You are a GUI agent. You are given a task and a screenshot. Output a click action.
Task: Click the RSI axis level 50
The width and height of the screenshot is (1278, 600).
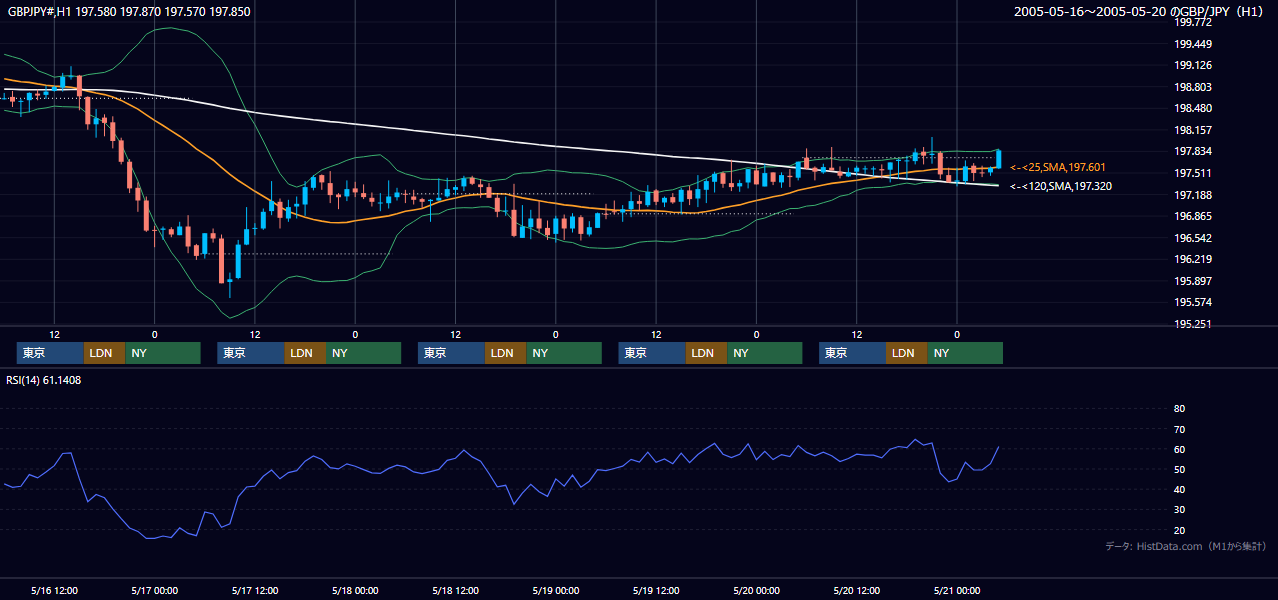(x=1179, y=469)
